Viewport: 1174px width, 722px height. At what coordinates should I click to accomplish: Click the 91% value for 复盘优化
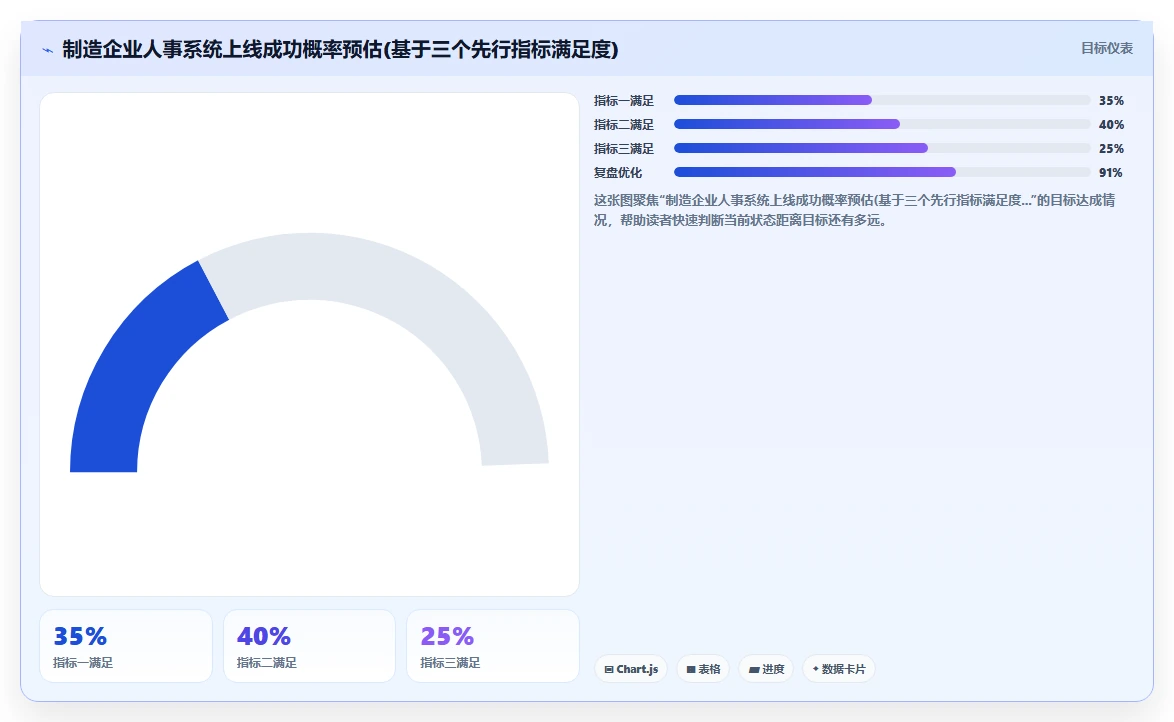pyautogui.click(x=1110, y=172)
